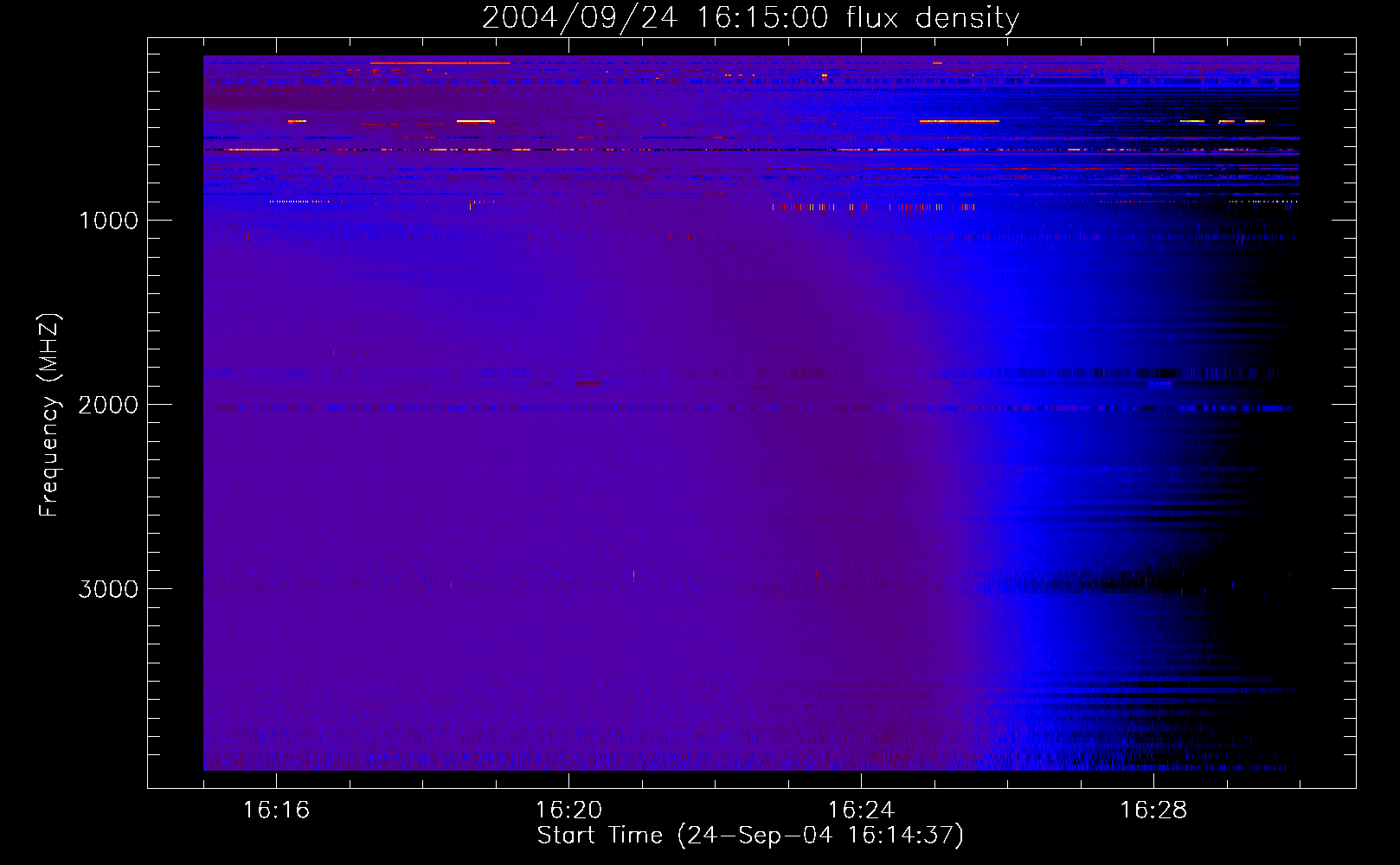Click the plot title '2004/09/24 16:15:00 flux density'

coord(750,17)
